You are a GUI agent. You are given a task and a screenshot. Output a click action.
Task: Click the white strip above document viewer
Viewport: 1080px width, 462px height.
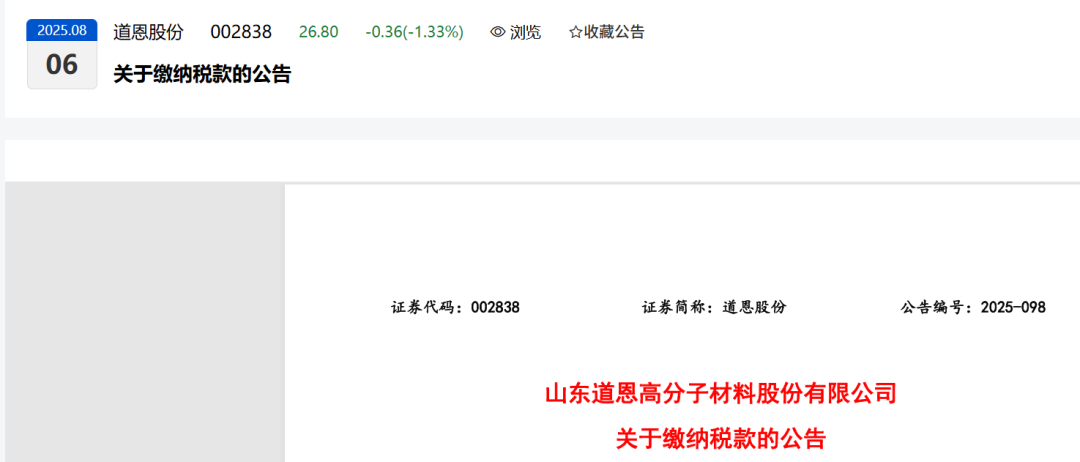tap(542, 160)
